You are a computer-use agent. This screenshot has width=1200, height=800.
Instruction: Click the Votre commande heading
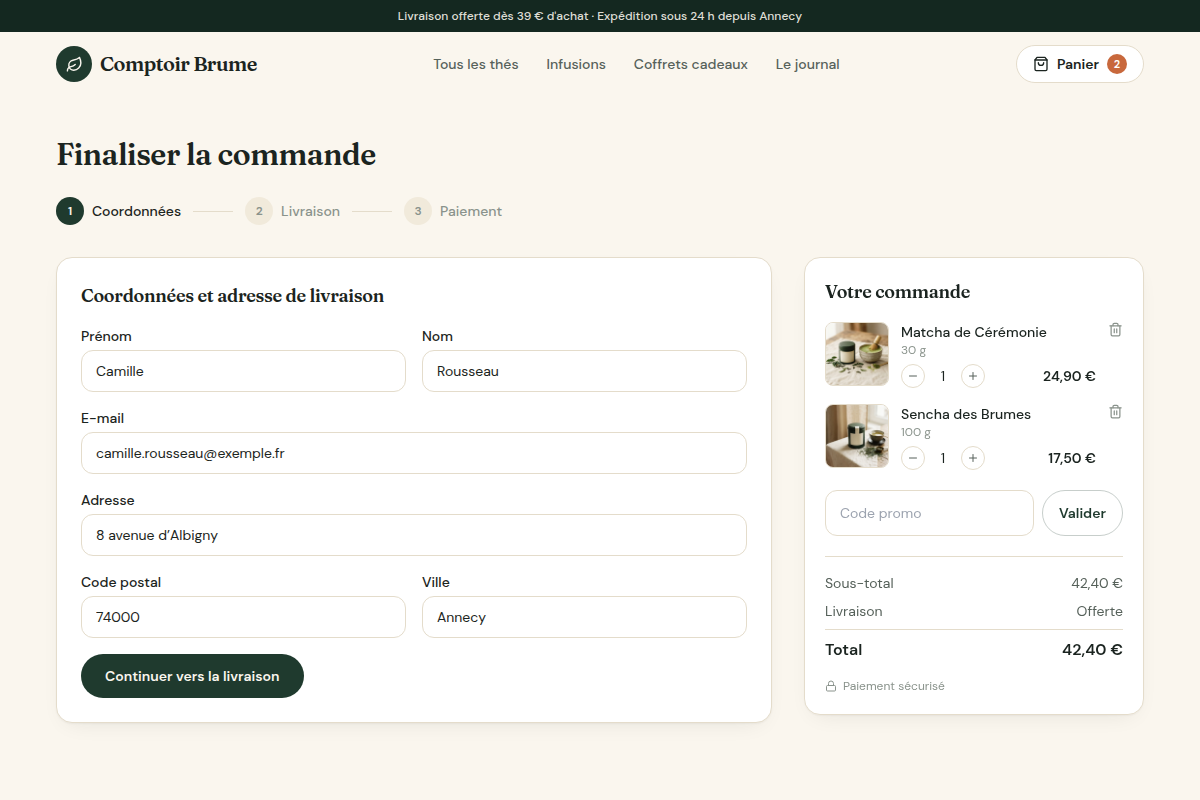click(898, 292)
